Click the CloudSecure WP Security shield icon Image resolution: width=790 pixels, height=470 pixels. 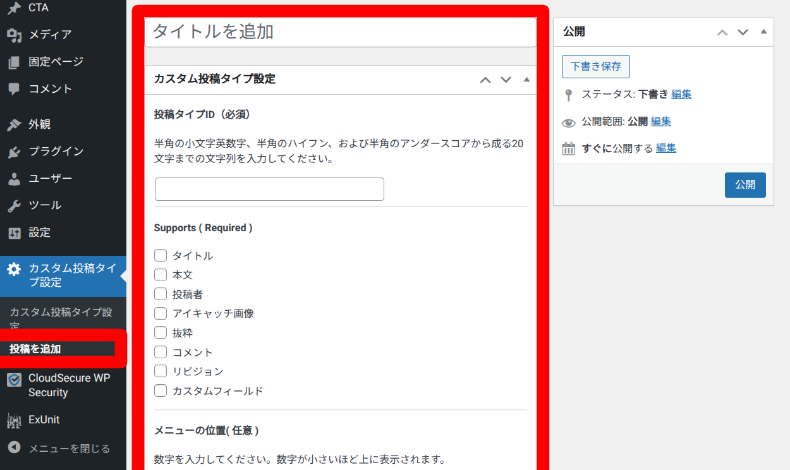pos(14,379)
